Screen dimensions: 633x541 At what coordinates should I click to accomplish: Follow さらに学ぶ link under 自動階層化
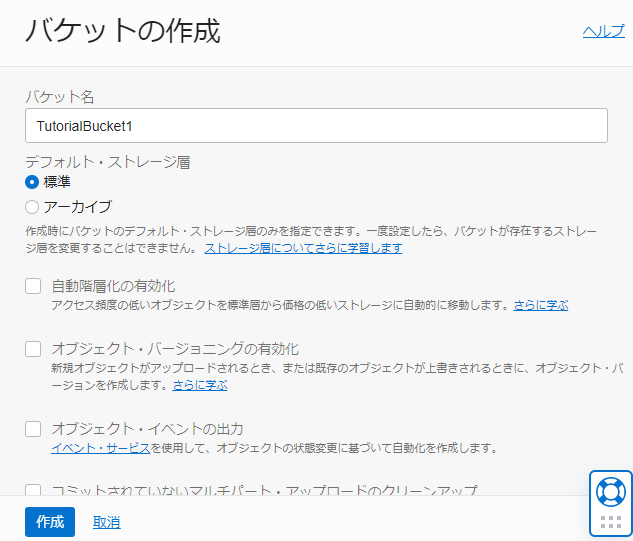click(541, 305)
